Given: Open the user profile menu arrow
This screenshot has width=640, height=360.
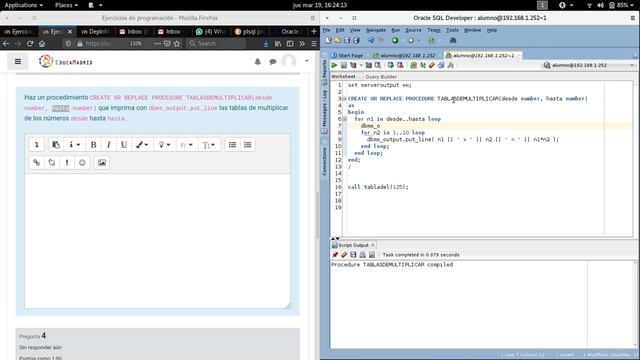Looking at the screenshot, I should pyautogui.click(x=307, y=61).
